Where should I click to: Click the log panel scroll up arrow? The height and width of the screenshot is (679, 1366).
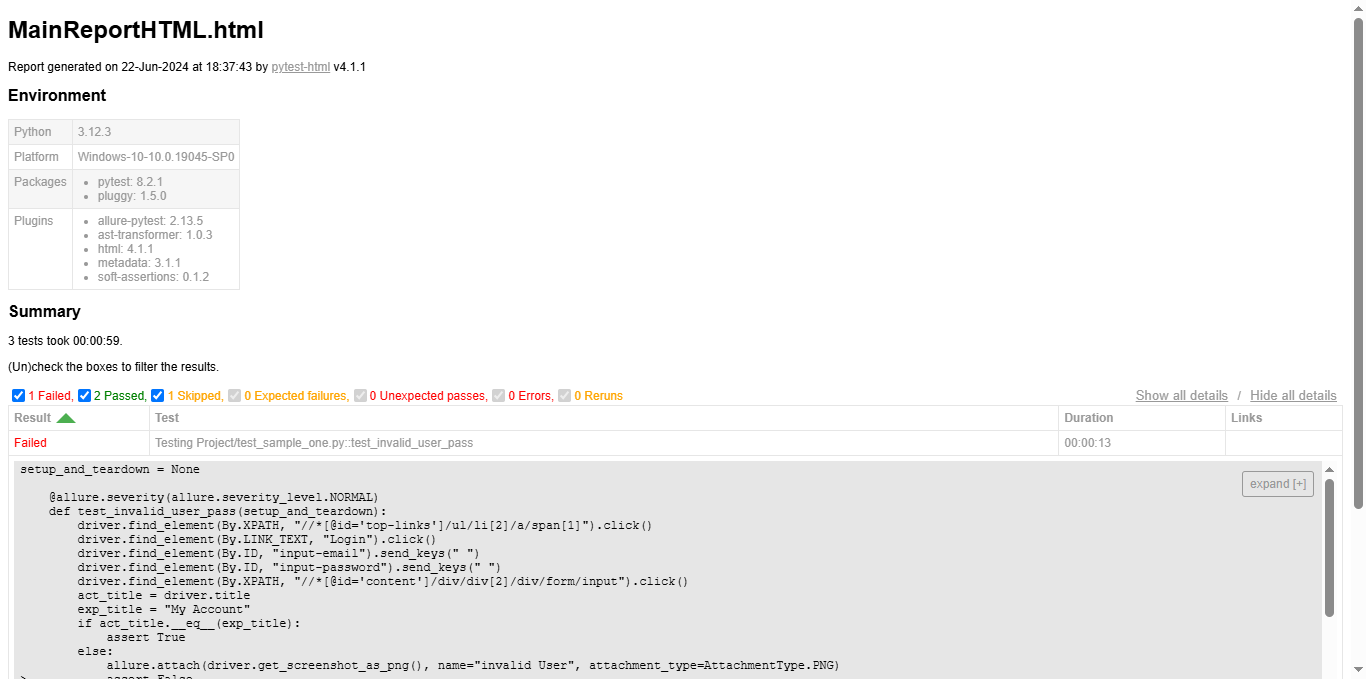1329,468
